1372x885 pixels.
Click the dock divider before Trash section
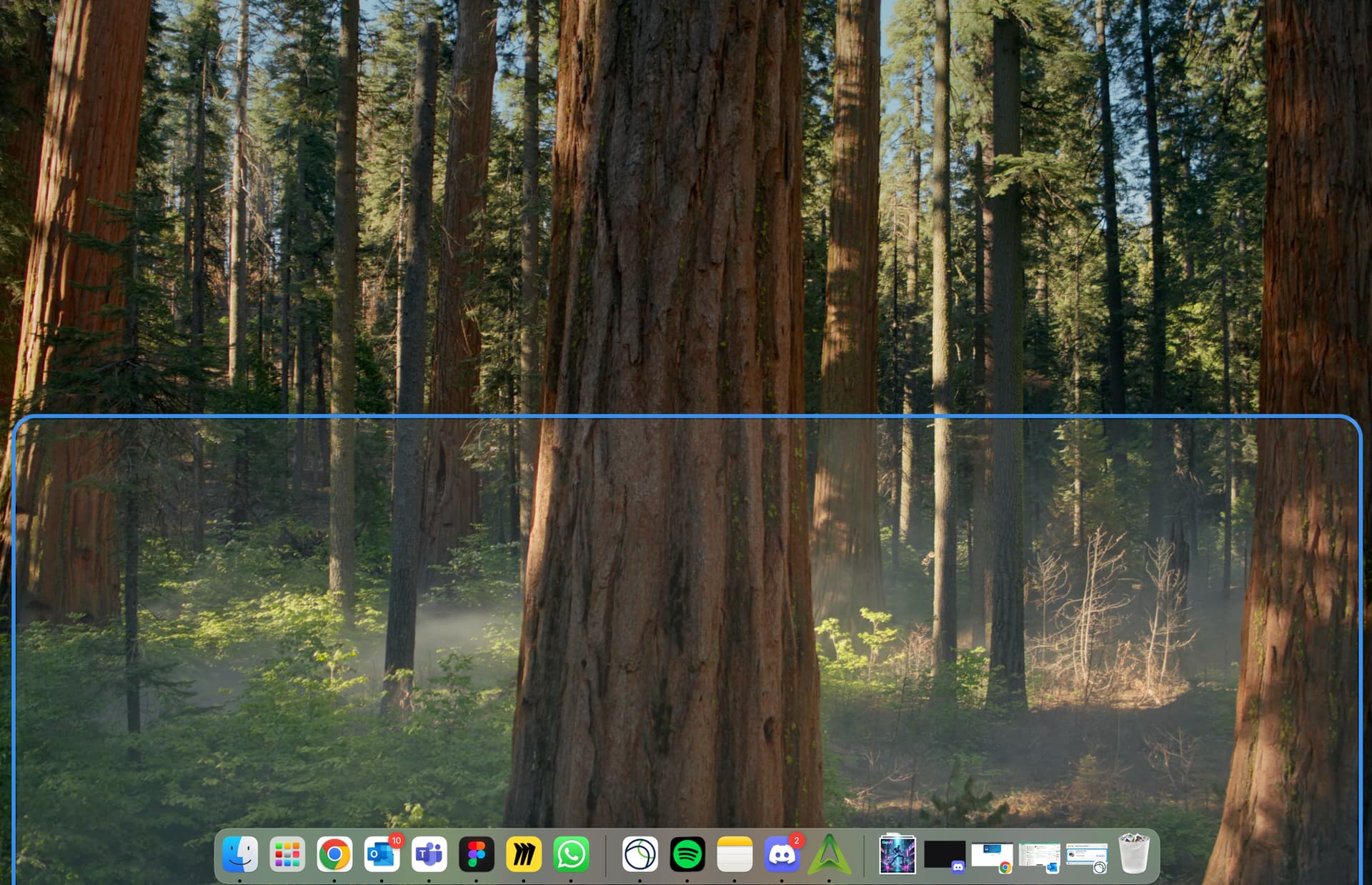[864, 855]
